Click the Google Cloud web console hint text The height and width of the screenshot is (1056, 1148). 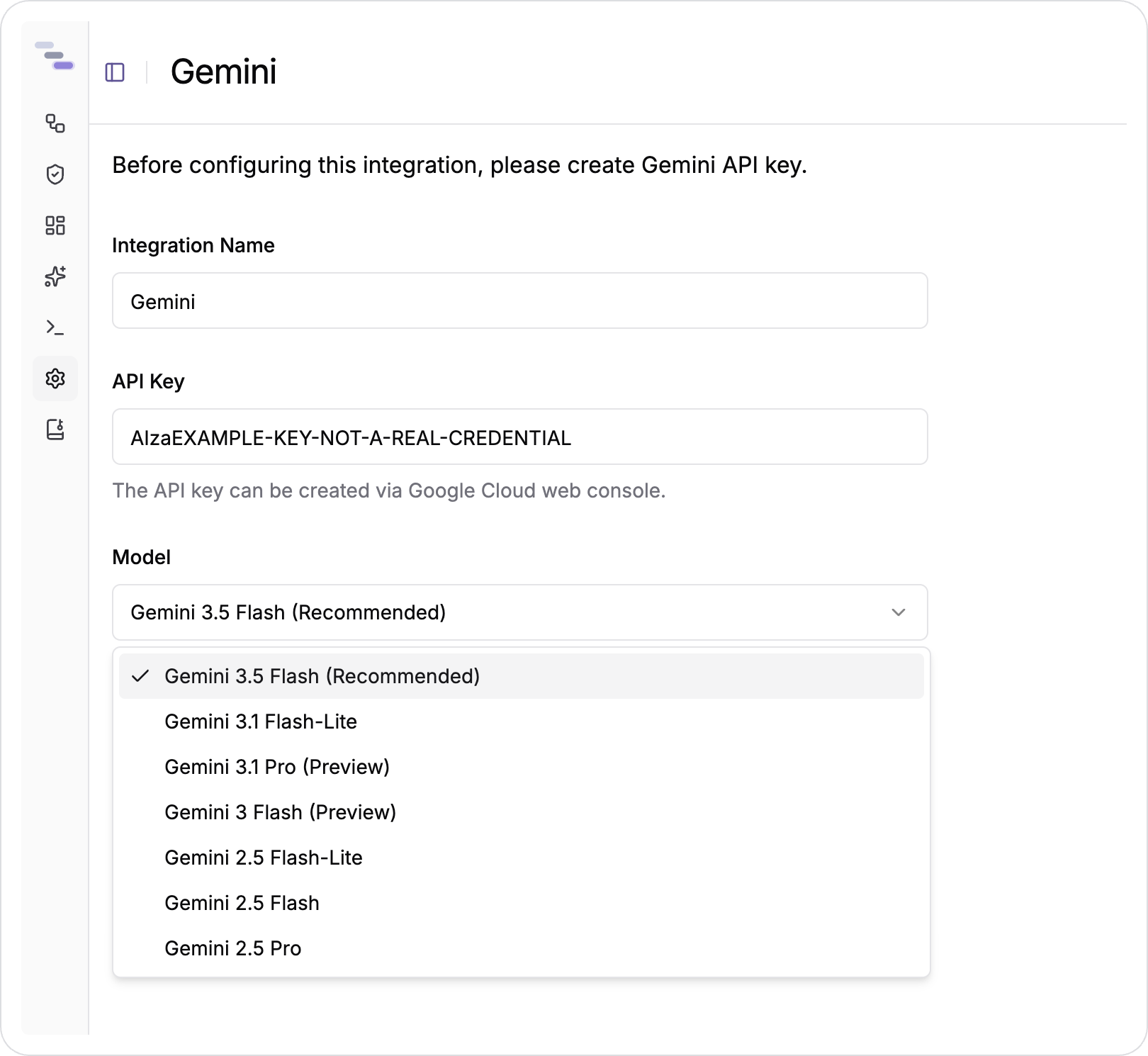[389, 490]
